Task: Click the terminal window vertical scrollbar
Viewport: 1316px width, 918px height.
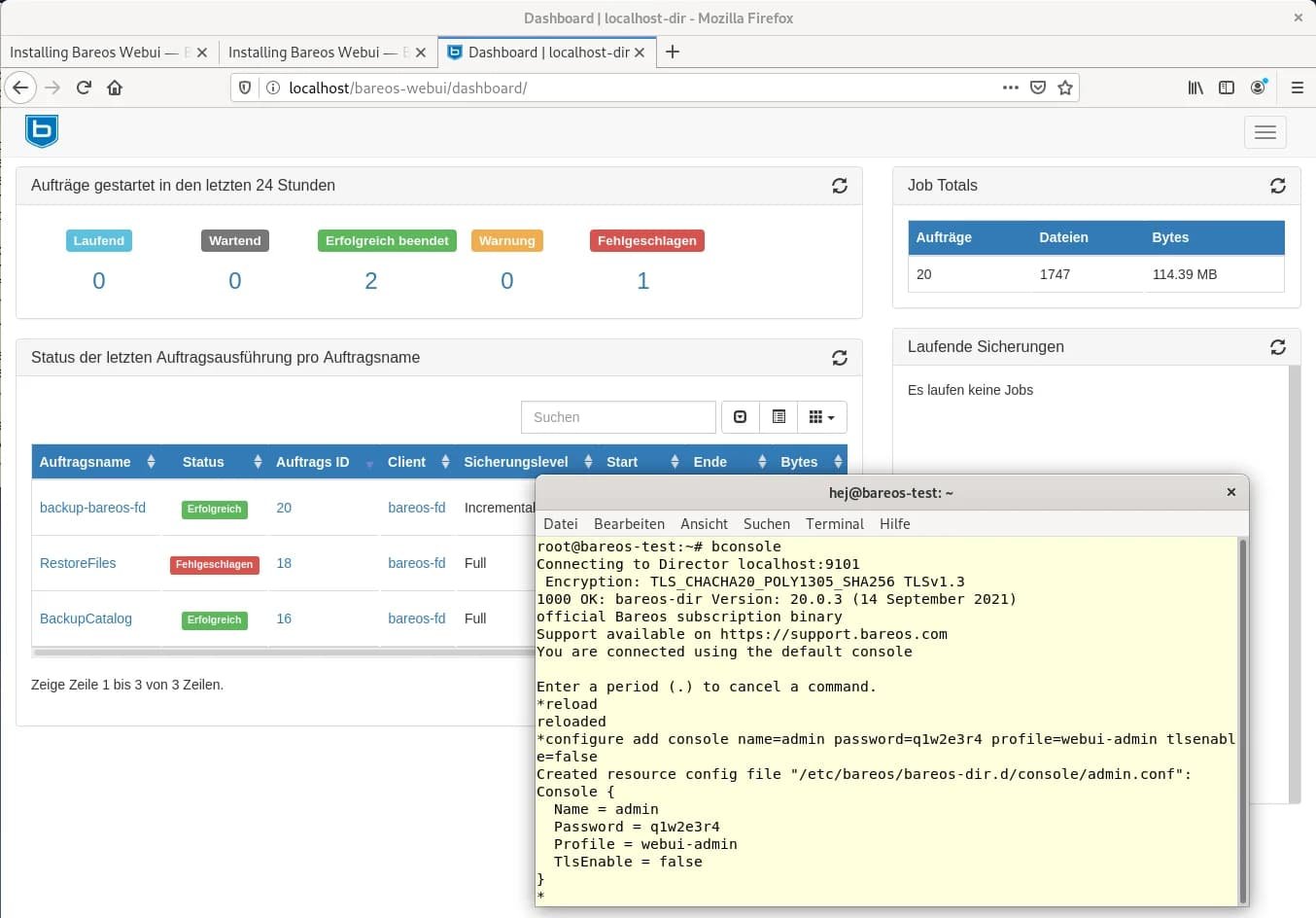Action: coord(1242,722)
